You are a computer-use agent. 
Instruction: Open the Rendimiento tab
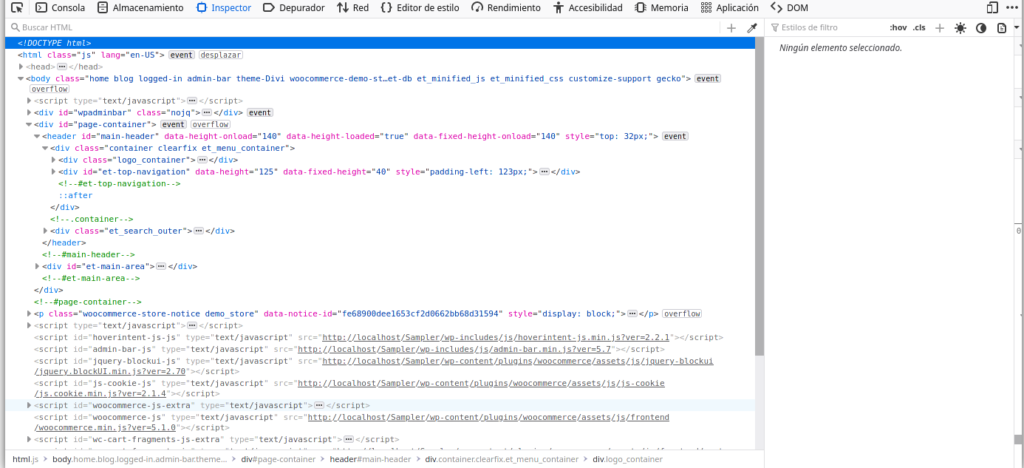click(506, 8)
